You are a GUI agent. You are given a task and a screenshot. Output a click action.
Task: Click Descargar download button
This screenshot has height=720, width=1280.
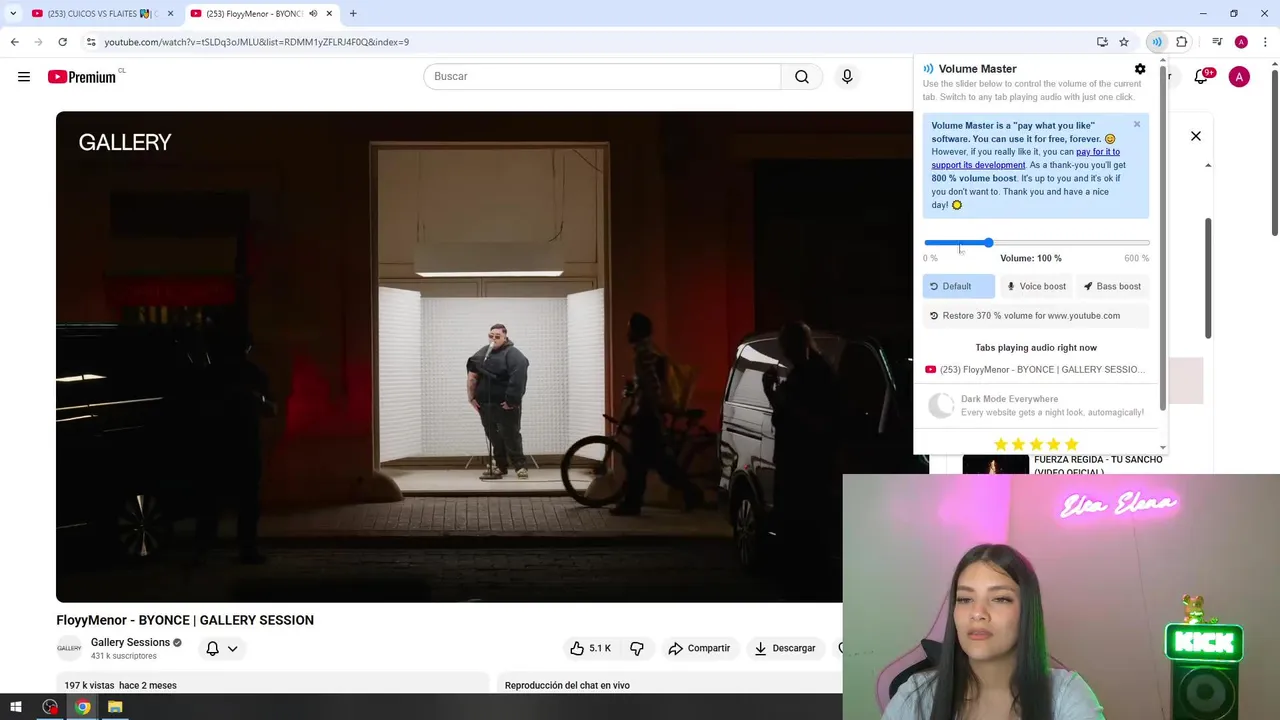click(784, 648)
